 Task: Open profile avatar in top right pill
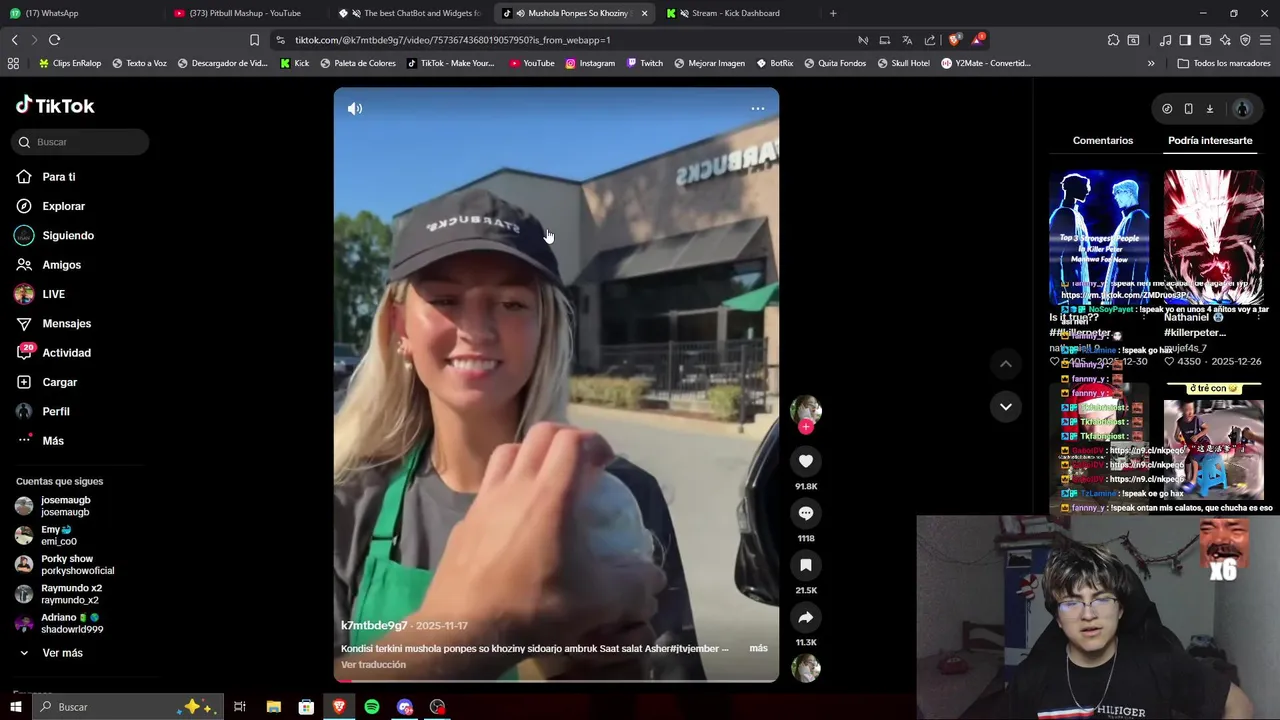pos(1242,109)
